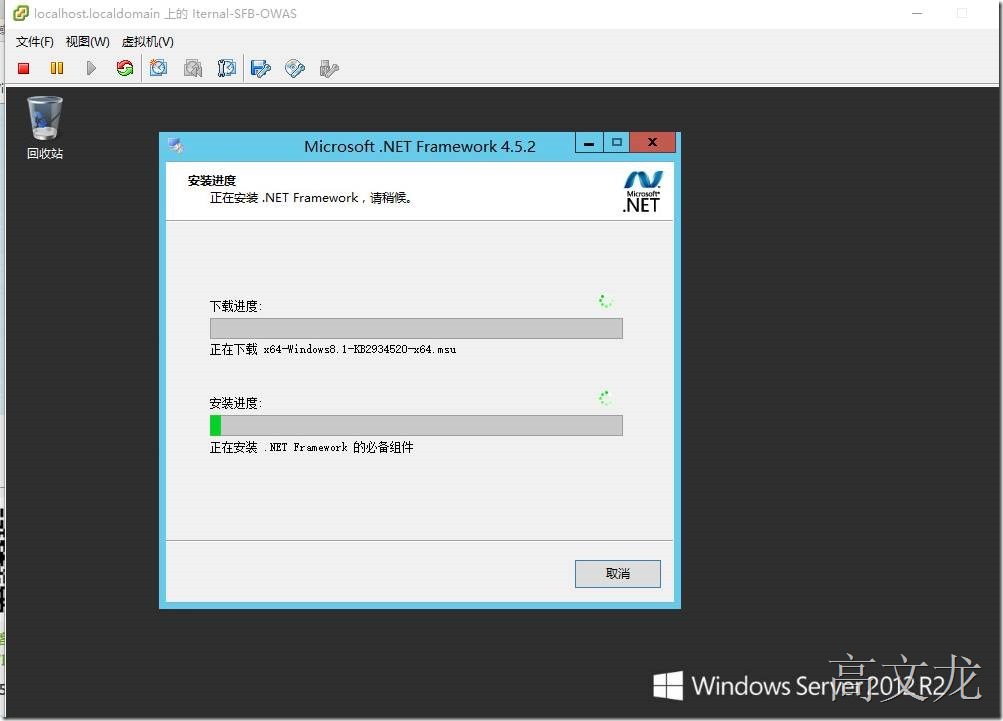The image size is (1003, 721).
Task: Open the 虚拟机(V) menu
Action: 148,42
